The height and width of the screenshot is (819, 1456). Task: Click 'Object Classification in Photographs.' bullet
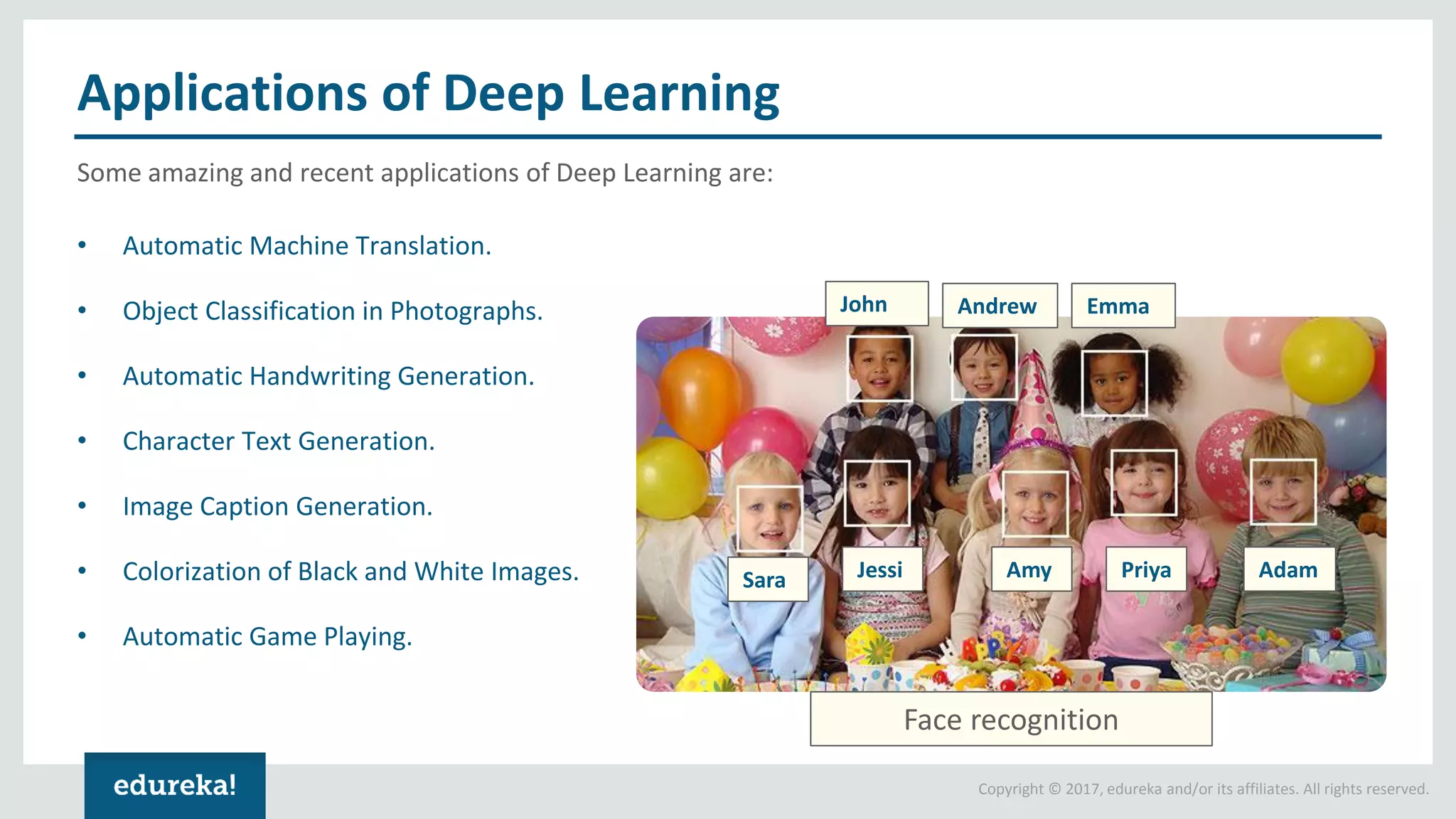(333, 311)
